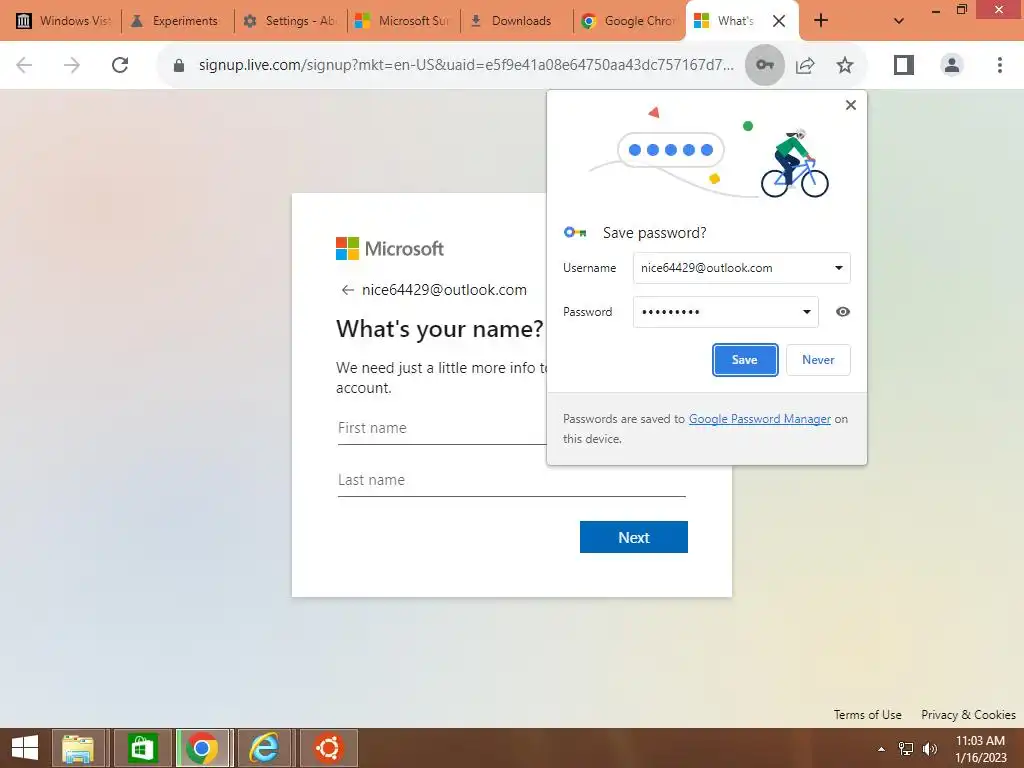The height and width of the screenshot is (768, 1024).
Task: Reload the current page
Action: pos(120,65)
